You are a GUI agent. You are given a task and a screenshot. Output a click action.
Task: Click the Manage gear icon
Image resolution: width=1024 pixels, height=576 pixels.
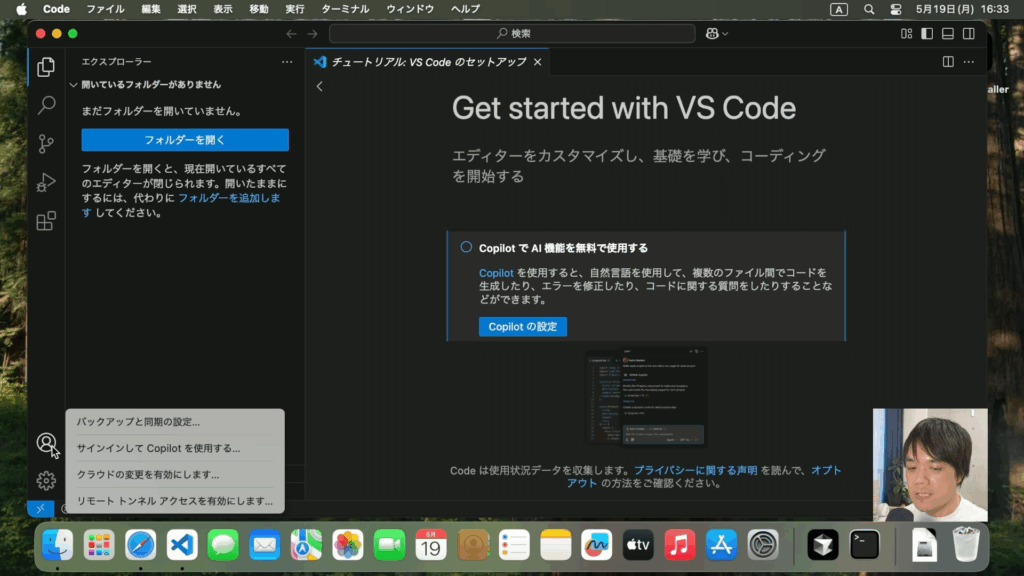click(46, 481)
